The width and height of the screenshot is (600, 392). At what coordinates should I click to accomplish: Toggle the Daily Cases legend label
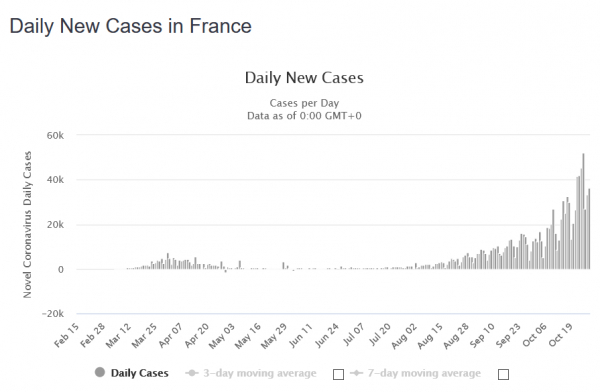(x=139, y=373)
